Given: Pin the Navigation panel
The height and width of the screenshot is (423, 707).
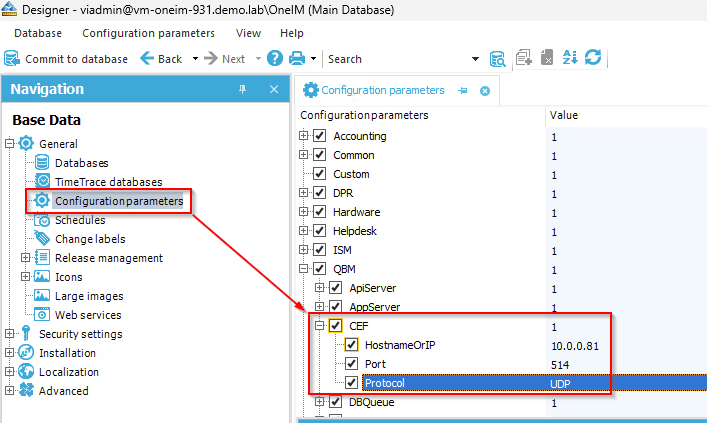Looking at the screenshot, I should [x=243, y=89].
